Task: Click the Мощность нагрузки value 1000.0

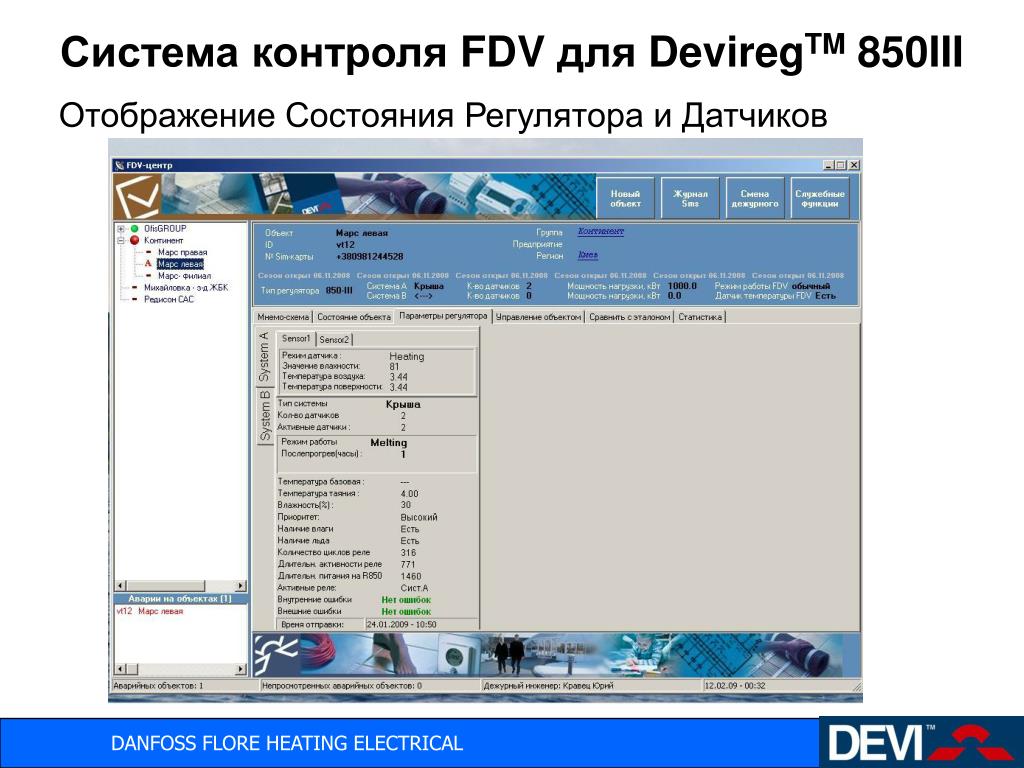Action: pos(682,285)
